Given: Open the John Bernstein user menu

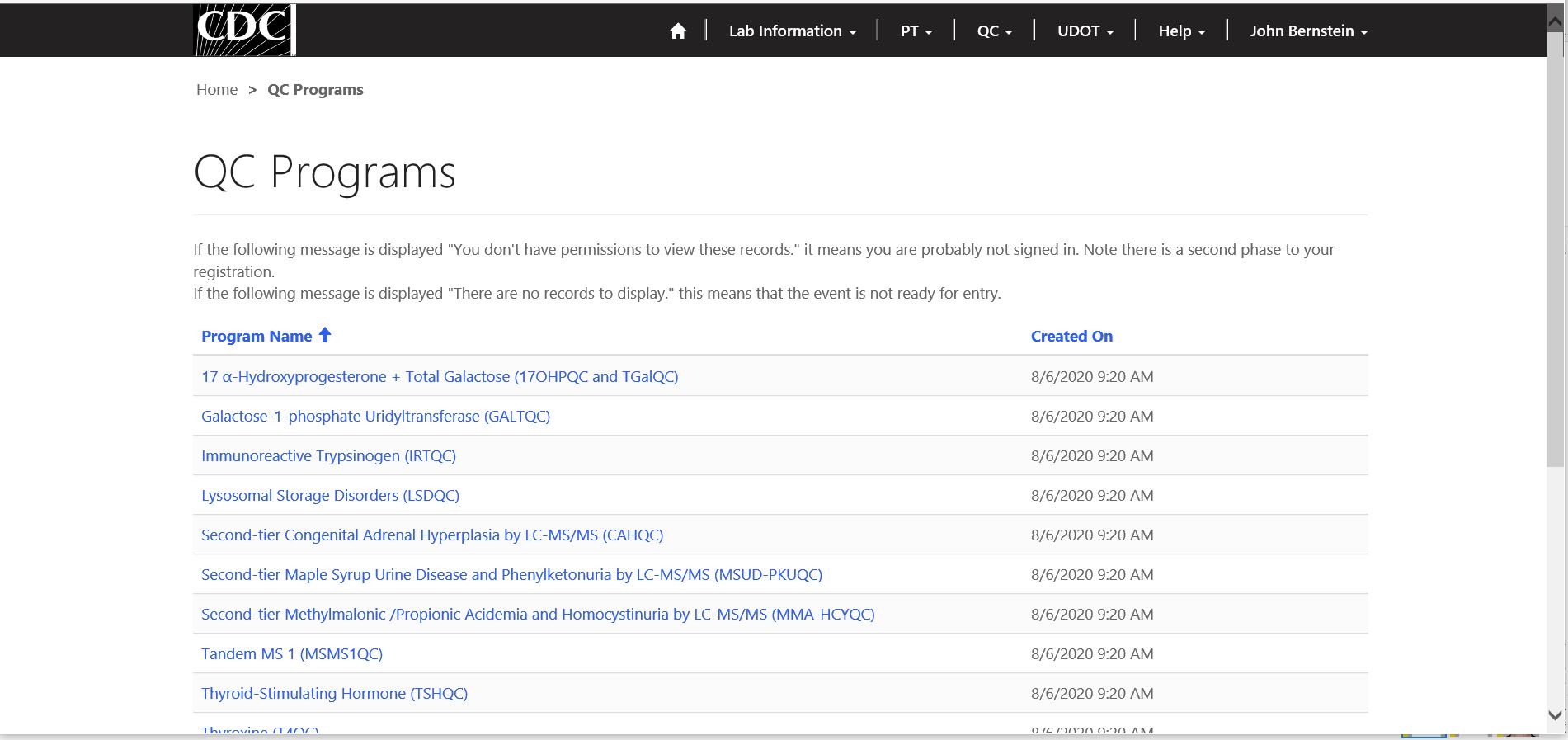Looking at the screenshot, I should (x=1308, y=31).
